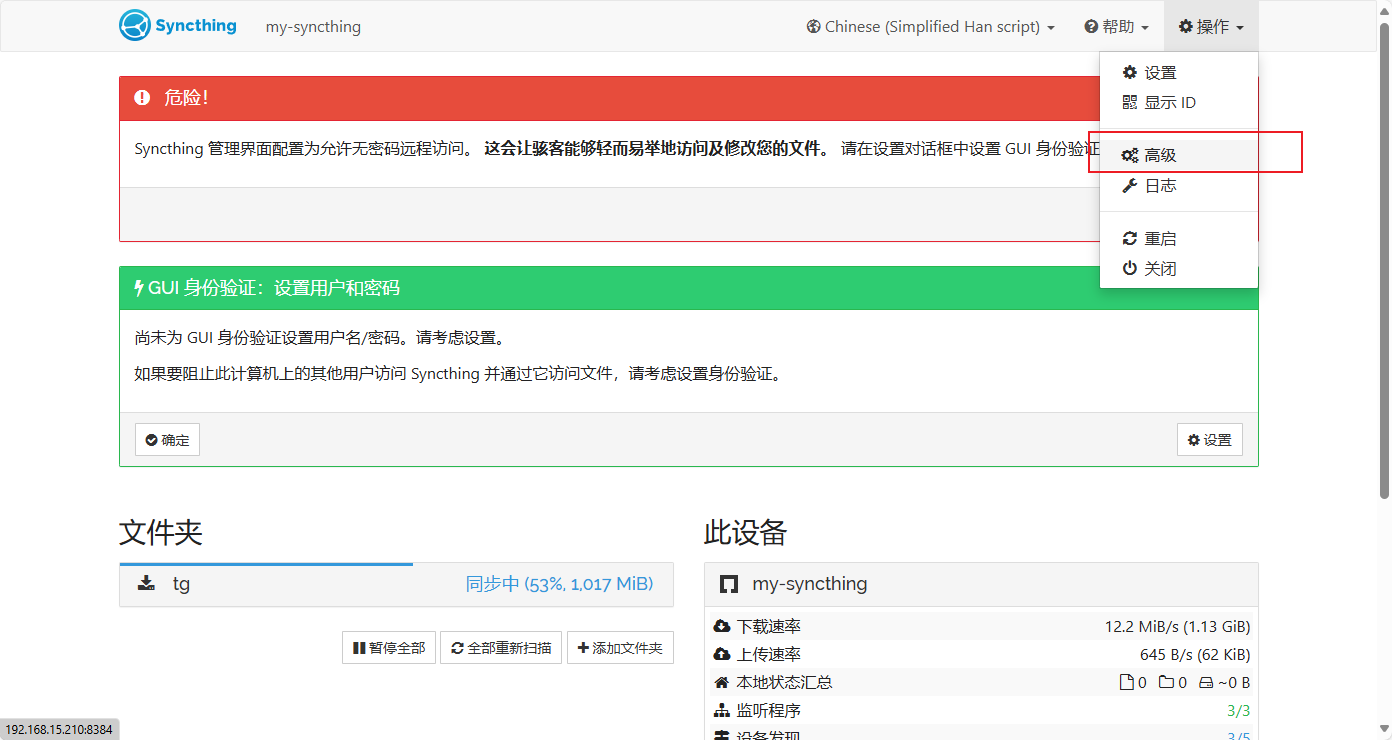Click the cogs icon beside 高级
Screen dimensions: 1392x740
click(1130, 156)
